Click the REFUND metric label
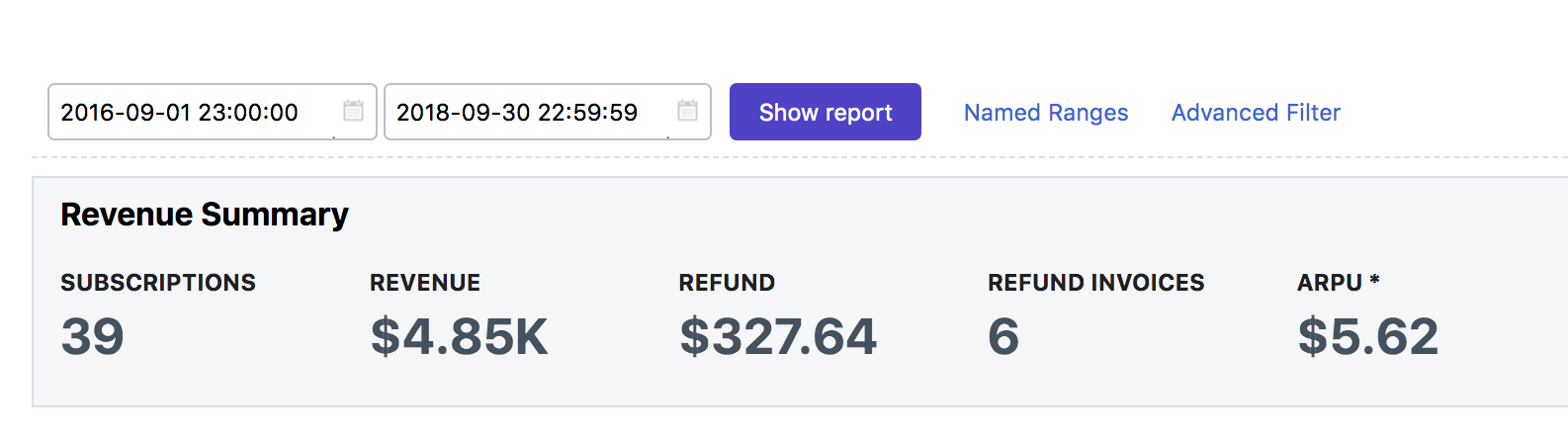 coord(727,283)
